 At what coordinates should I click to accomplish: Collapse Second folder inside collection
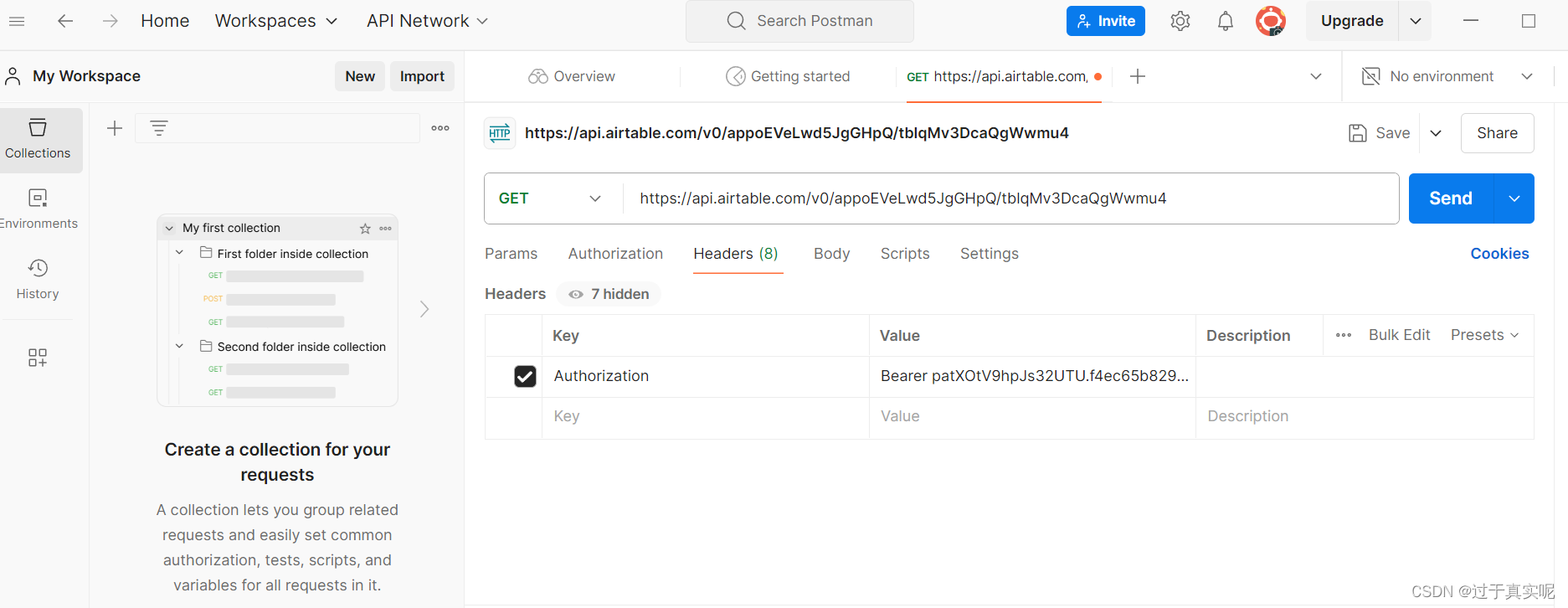click(x=179, y=345)
